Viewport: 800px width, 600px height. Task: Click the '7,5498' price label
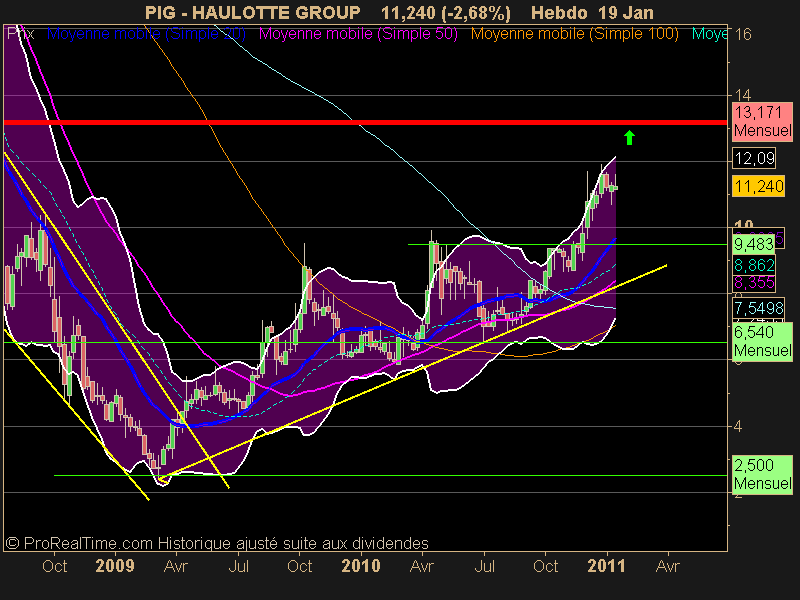[758, 308]
